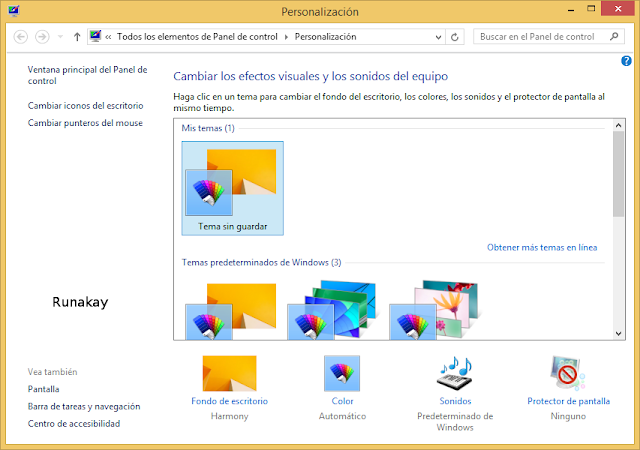Screen dimensions: 640x450
Task: Open the Sonidos music notes icon
Action: click(455, 373)
